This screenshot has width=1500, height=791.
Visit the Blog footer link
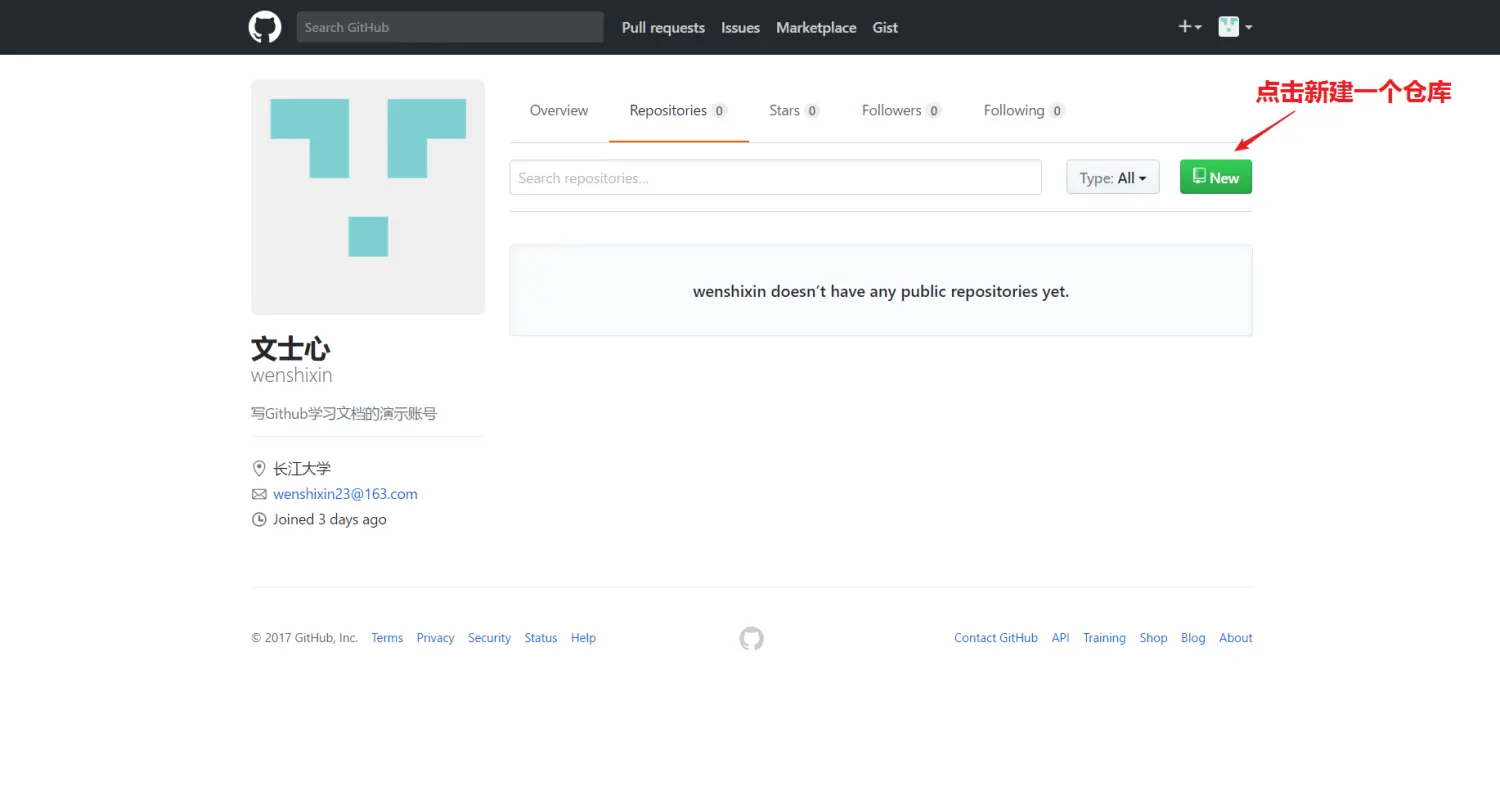pos(1193,638)
